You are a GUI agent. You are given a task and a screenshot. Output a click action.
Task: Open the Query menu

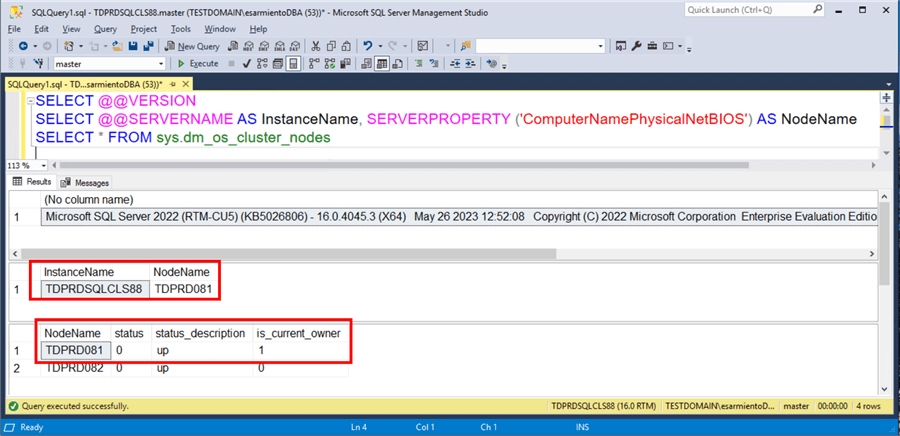pos(106,29)
